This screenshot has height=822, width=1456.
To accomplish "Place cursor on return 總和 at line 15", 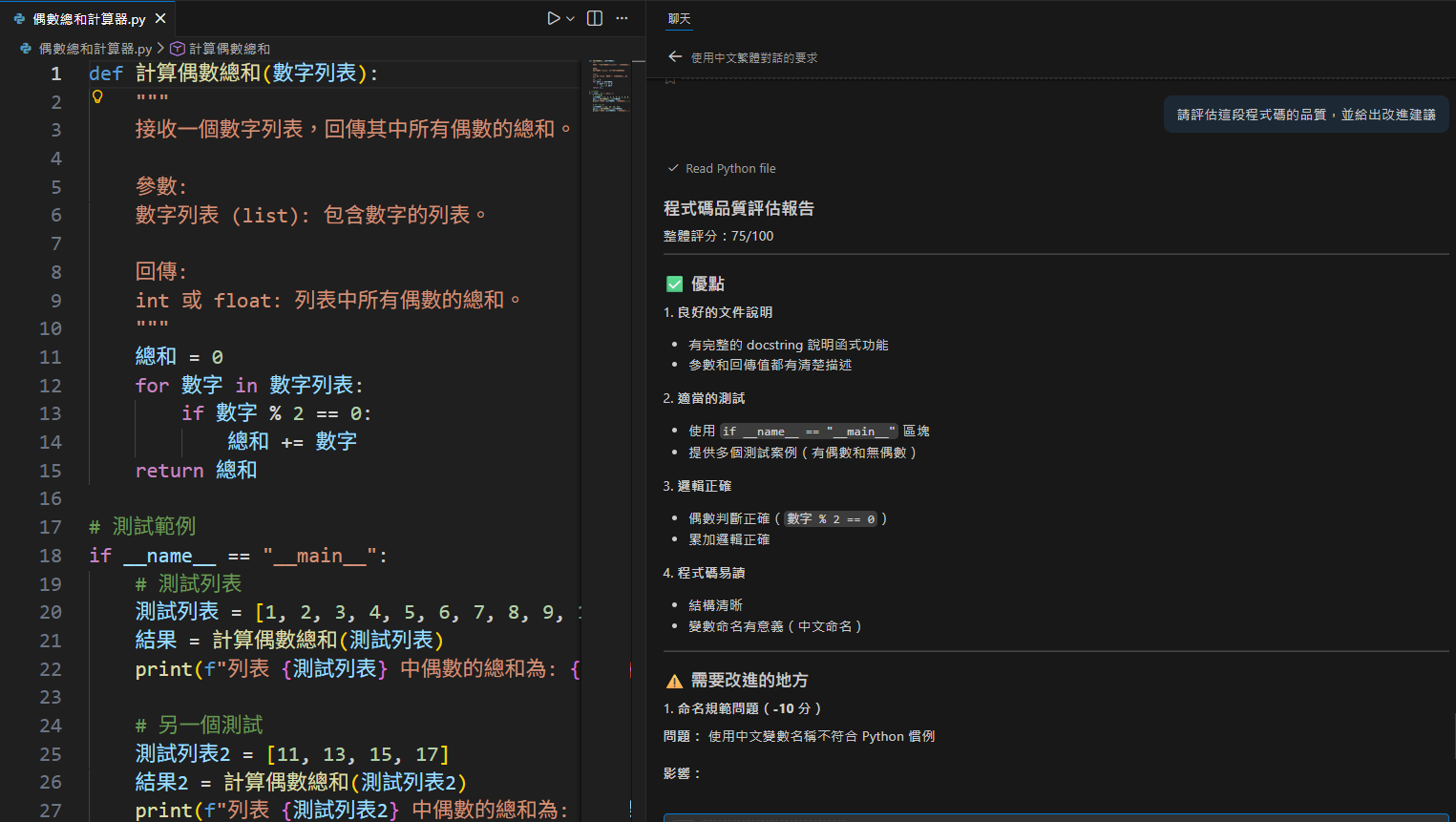I will tap(196, 470).
